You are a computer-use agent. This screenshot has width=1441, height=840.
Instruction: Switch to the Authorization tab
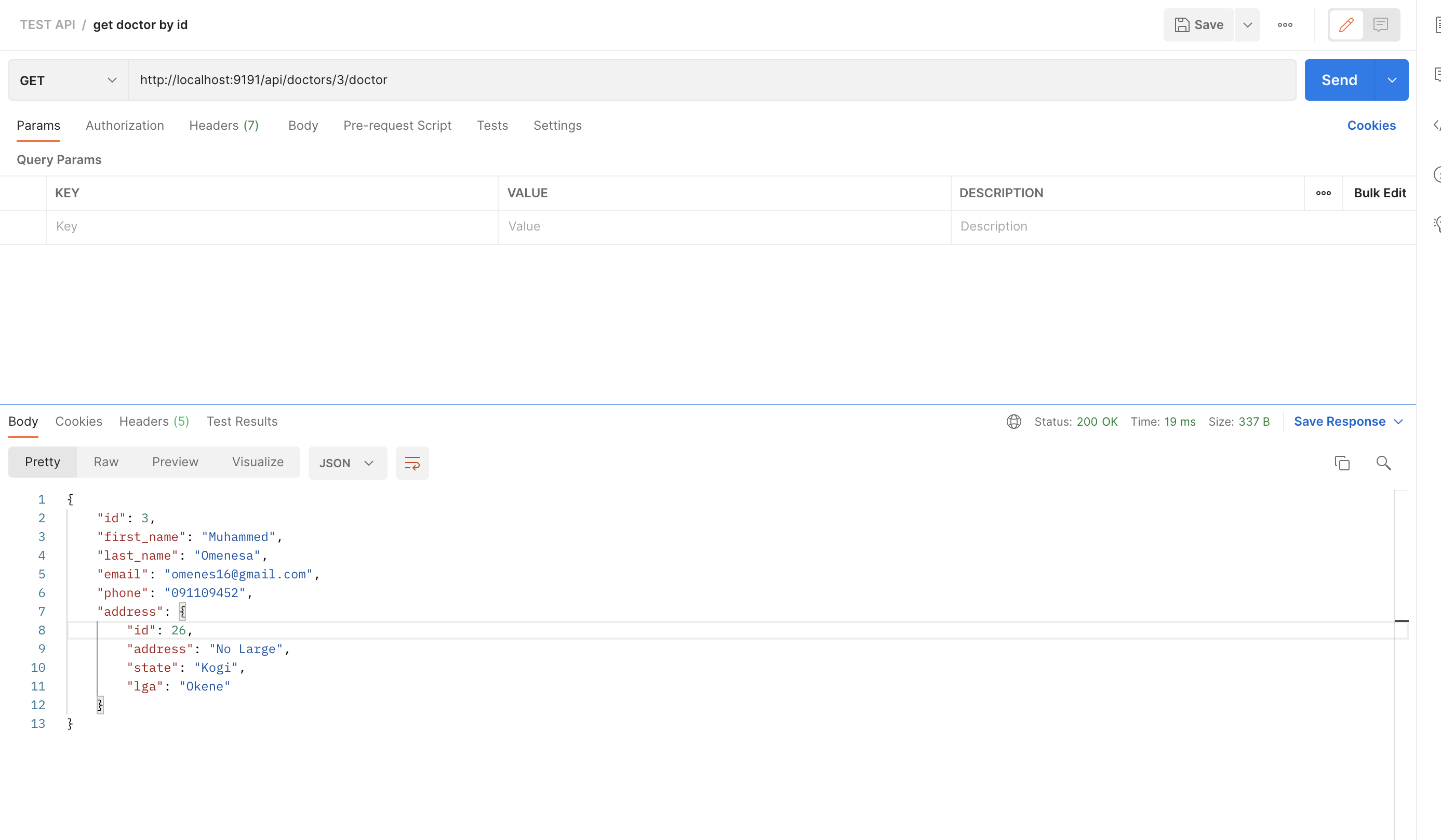pyautogui.click(x=125, y=125)
